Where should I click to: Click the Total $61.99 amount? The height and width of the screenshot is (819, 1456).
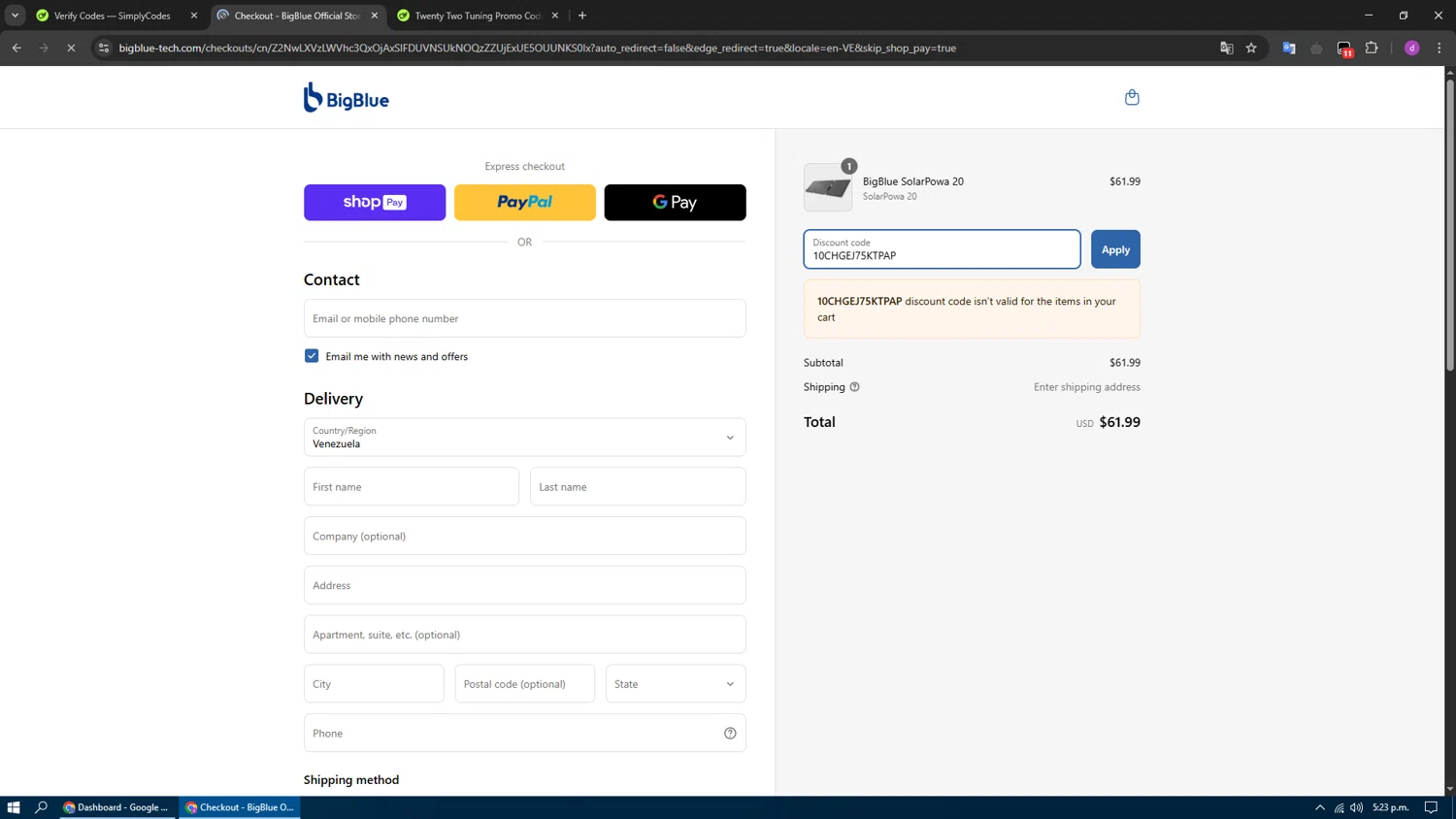[x=1119, y=422]
